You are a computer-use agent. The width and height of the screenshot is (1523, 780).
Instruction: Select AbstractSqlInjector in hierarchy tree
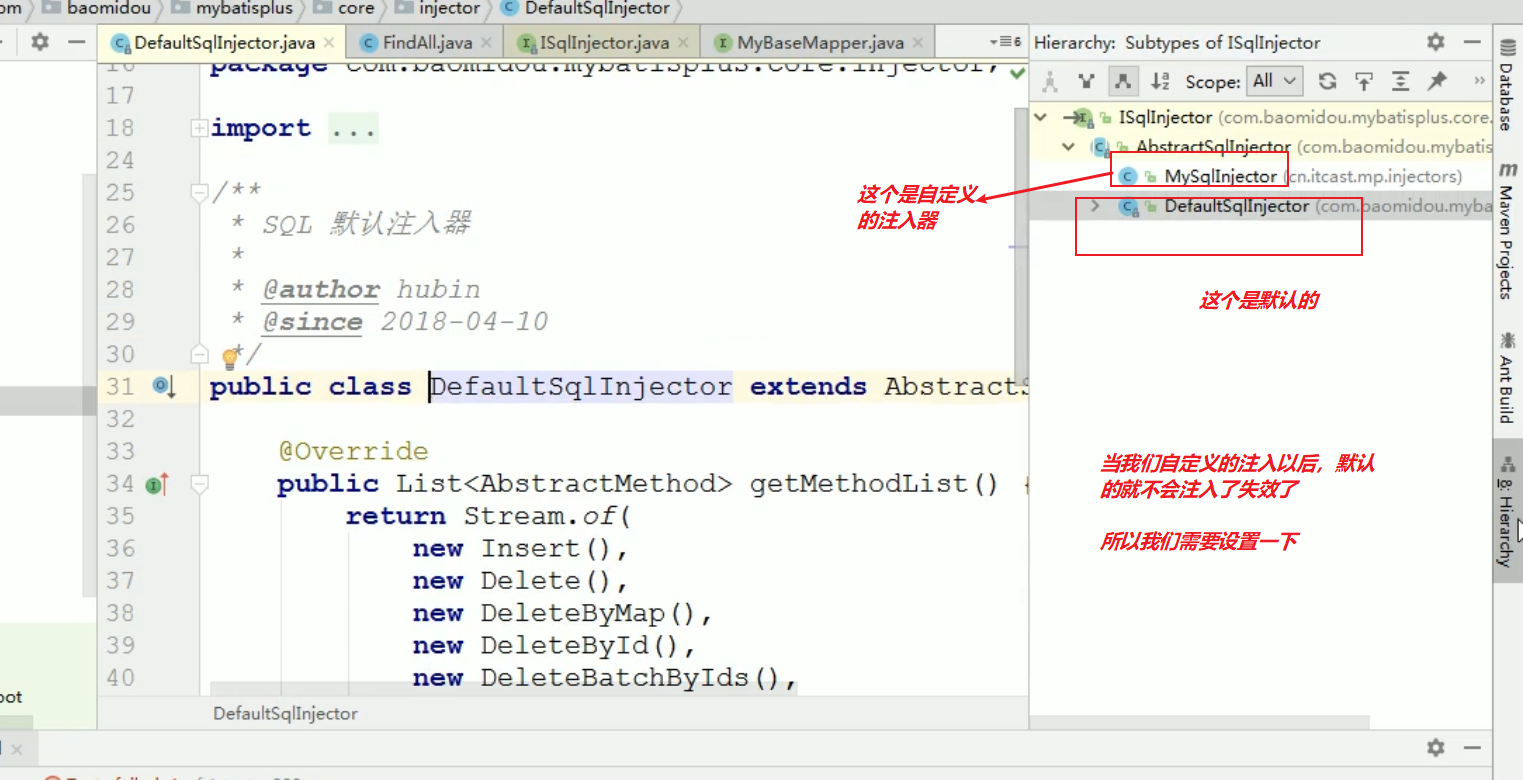coord(1213,147)
